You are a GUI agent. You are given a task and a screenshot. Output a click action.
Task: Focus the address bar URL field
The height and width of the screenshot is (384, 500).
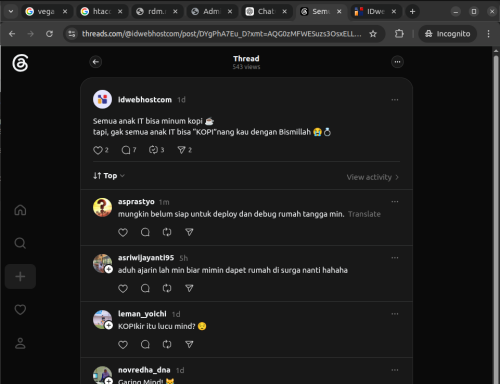(222, 34)
